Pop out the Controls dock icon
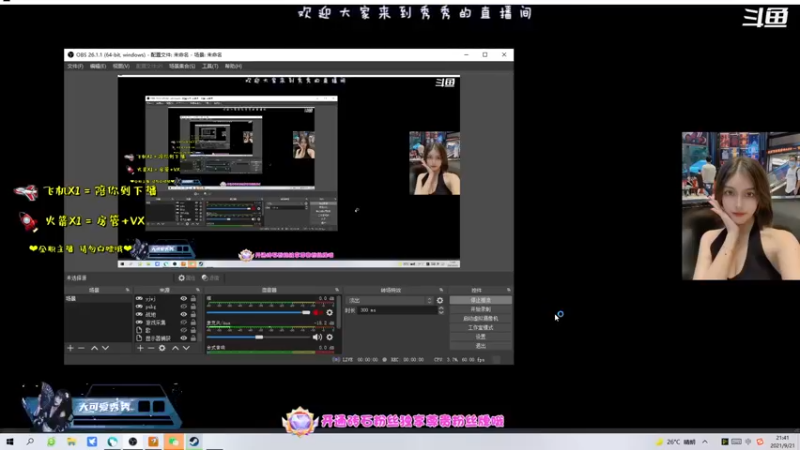Image resolution: width=800 pixels, height=450 pixels. pyautogui.click(x=509, y=290)
